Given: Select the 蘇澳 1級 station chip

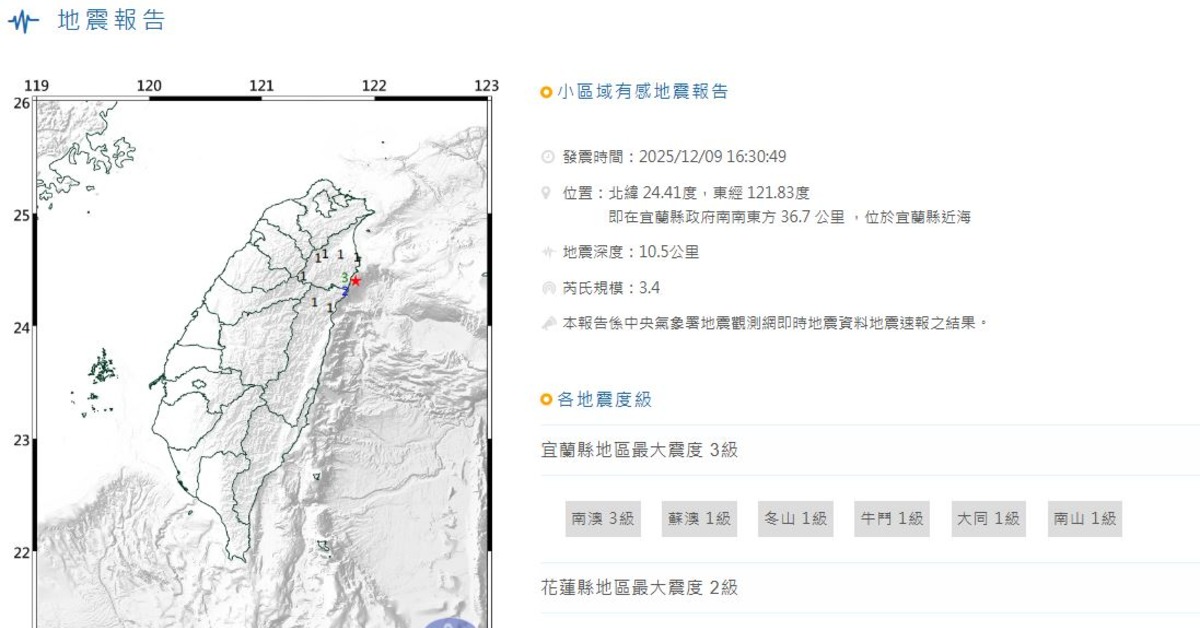Looking at the screenshot, I should click(x=699, y=519).
